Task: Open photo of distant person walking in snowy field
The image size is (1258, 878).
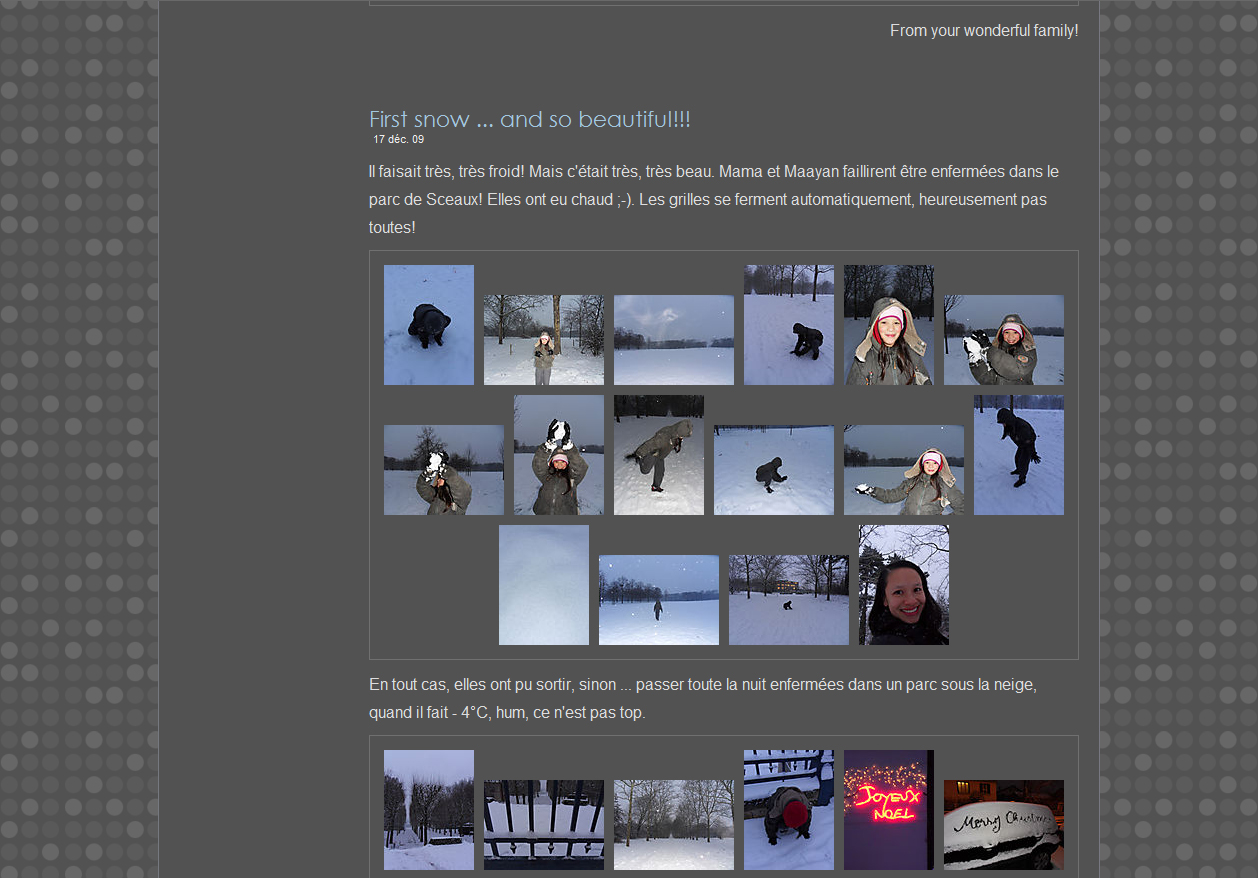Action: 658,599
